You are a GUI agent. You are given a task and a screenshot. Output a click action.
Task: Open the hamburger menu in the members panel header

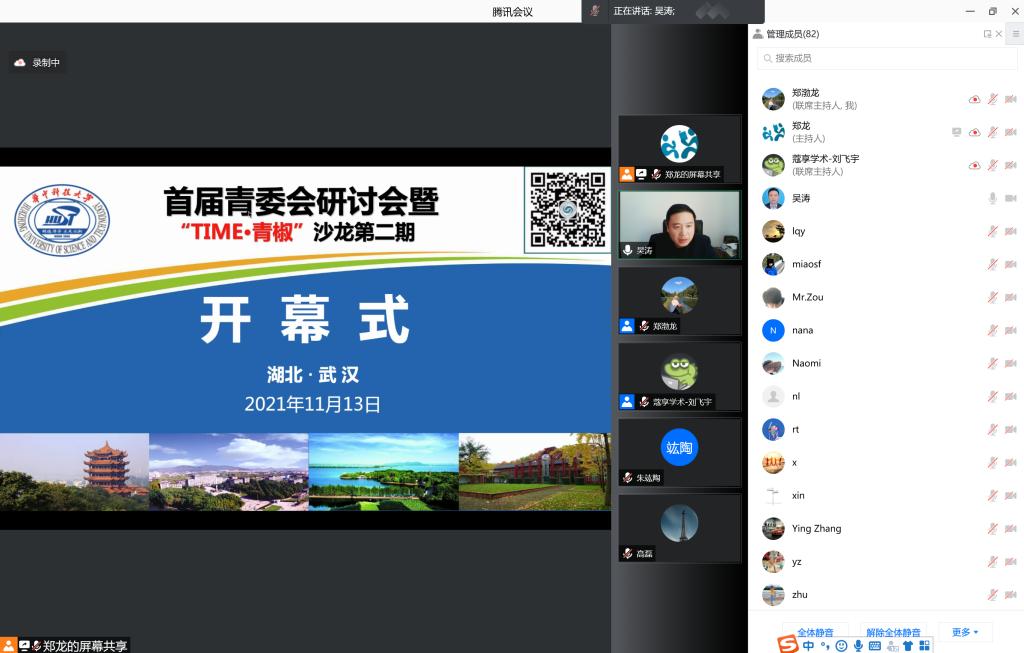tap(1016, 34)
